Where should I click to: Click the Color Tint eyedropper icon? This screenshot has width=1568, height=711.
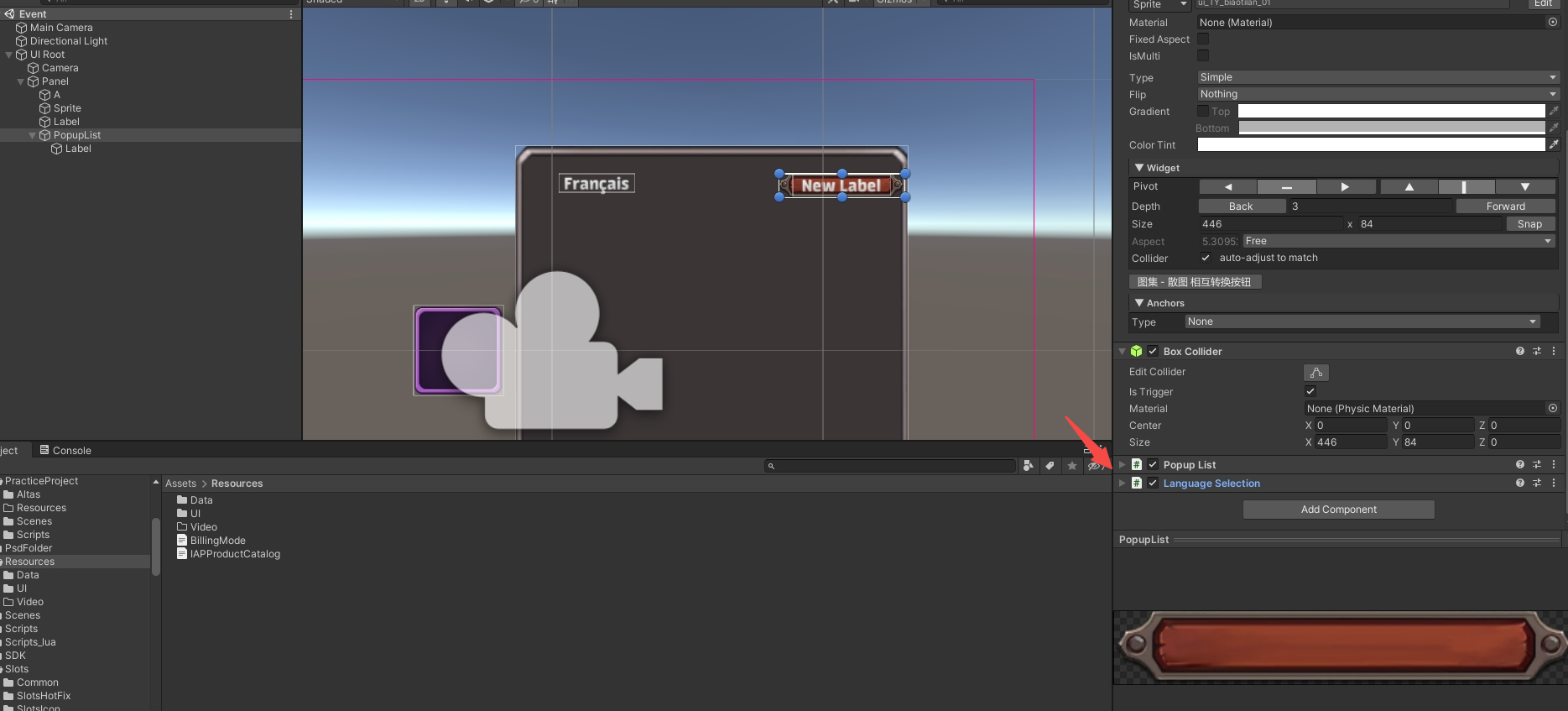click(1554, 144)
